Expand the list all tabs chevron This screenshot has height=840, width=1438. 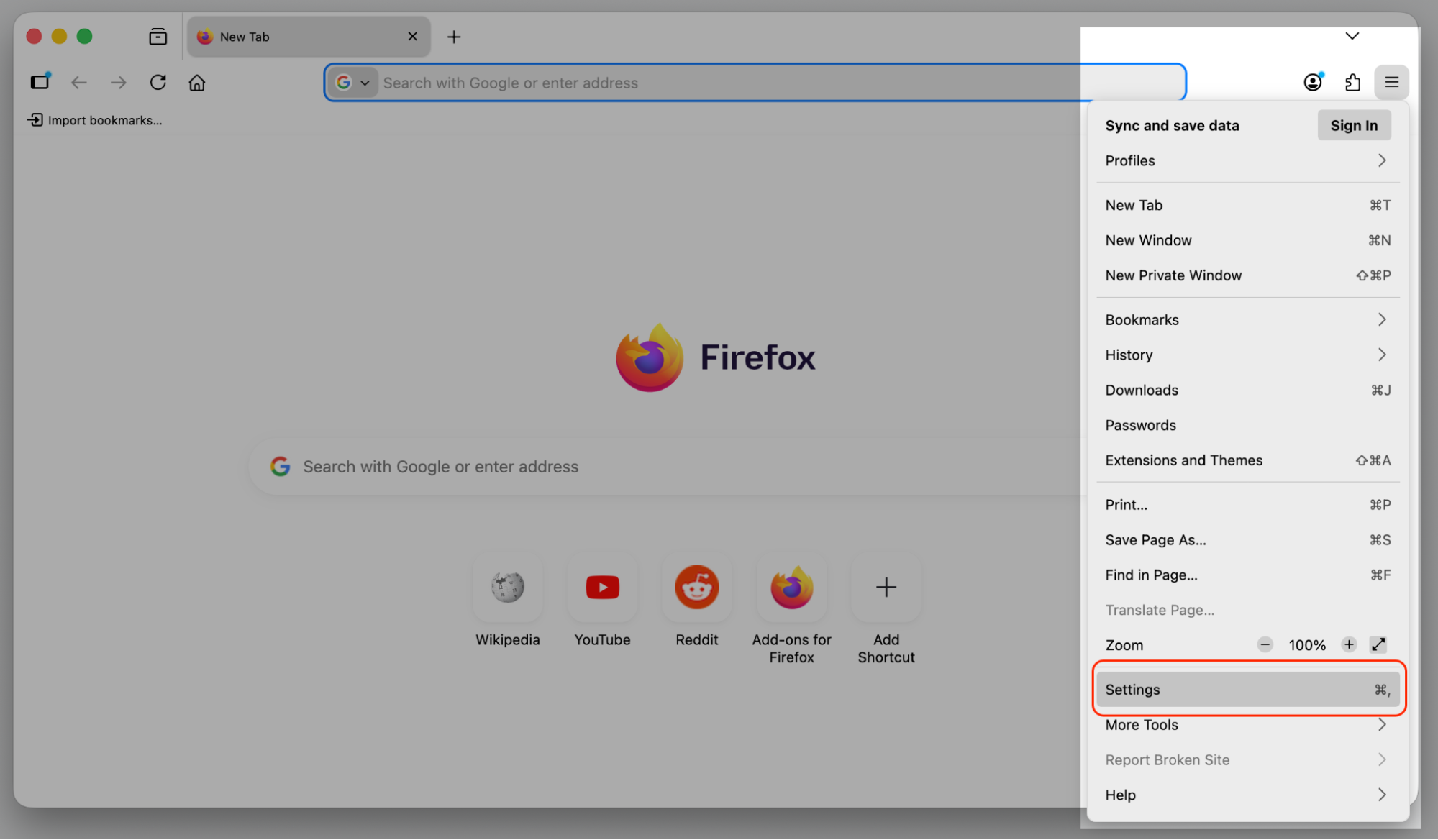[1352, 36]
